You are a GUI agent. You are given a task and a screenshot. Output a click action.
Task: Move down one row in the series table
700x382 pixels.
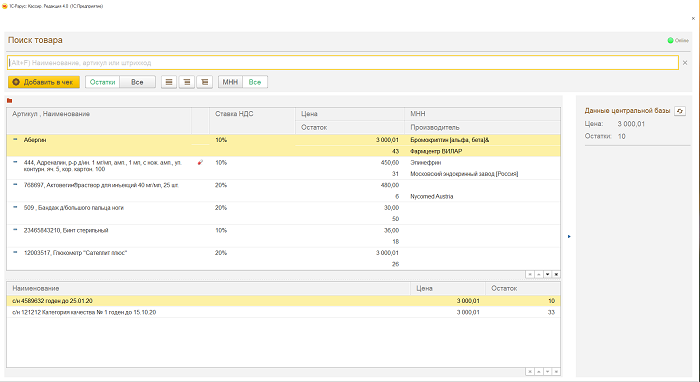(547, 372)
